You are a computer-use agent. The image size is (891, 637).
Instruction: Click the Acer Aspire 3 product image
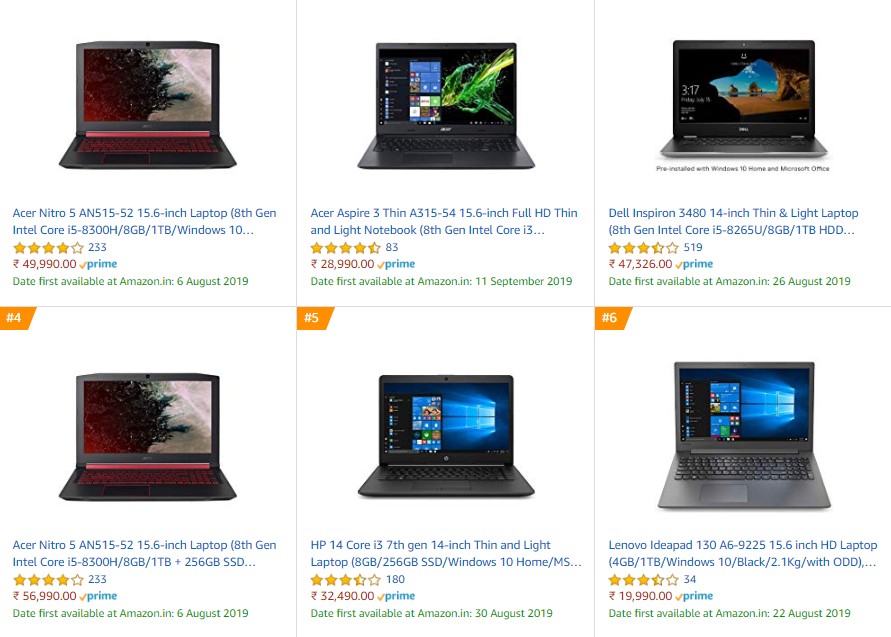click(x=446, y=105)
